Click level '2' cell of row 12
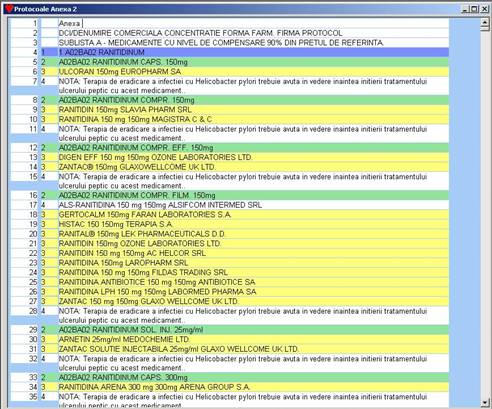This screenshot has height=409, width=492. 49,148
